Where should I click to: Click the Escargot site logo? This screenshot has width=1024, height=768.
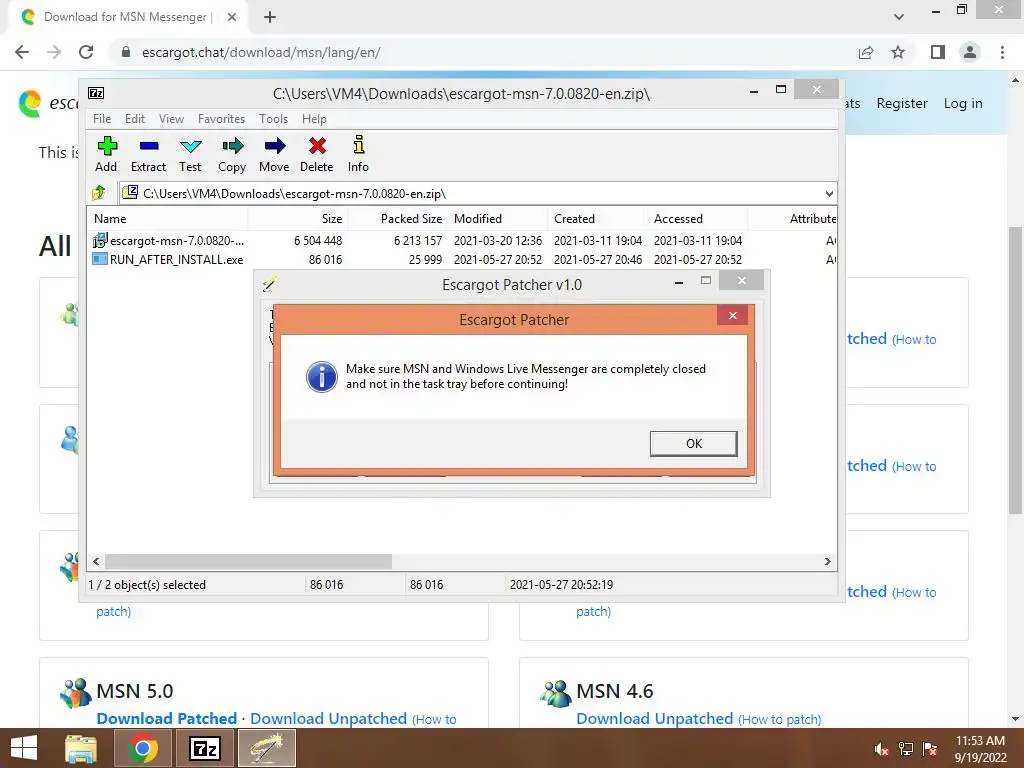click(30, 103)
